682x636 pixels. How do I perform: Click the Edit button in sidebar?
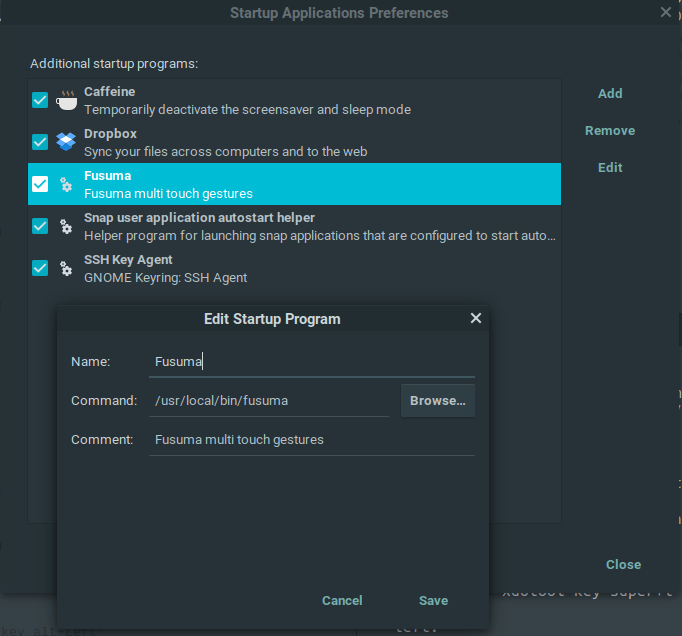click(x=610, y=168)
